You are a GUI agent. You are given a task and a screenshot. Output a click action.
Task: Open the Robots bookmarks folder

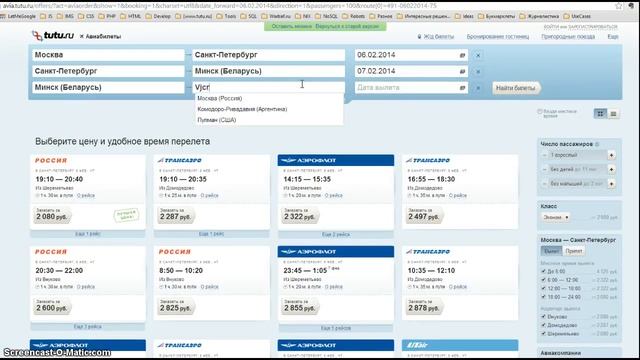pyautogui.click(x=353, y=16)
